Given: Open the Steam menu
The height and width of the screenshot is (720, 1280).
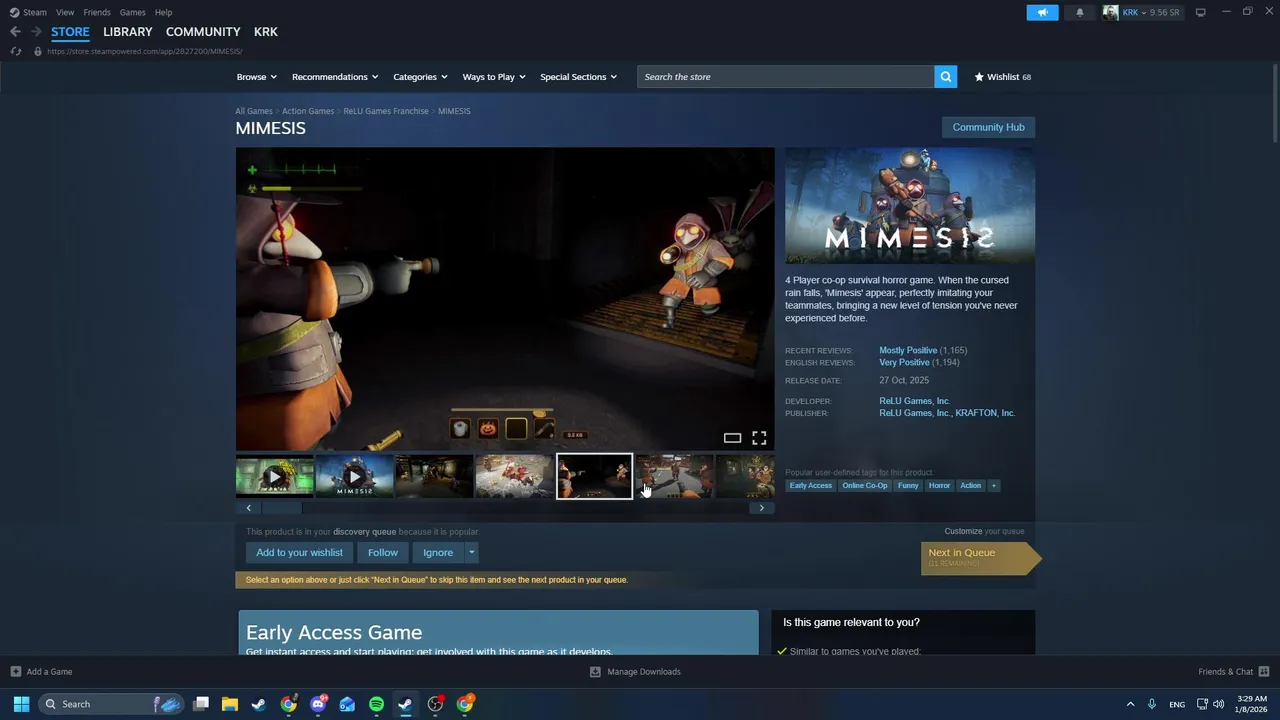Looking at the screenshot, I should [x=34, y=12].
